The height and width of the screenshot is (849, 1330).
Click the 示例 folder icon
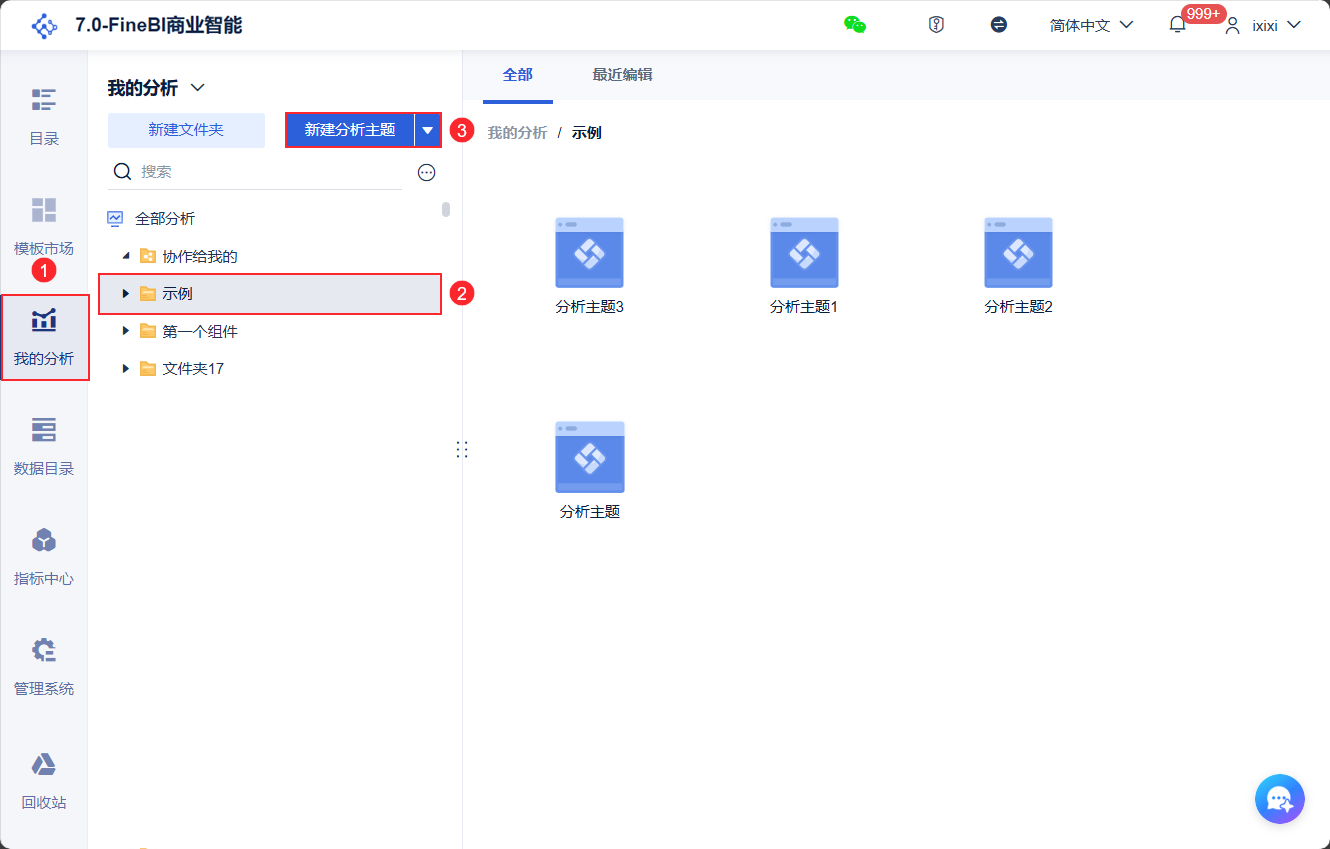click(x=148, y=294)
